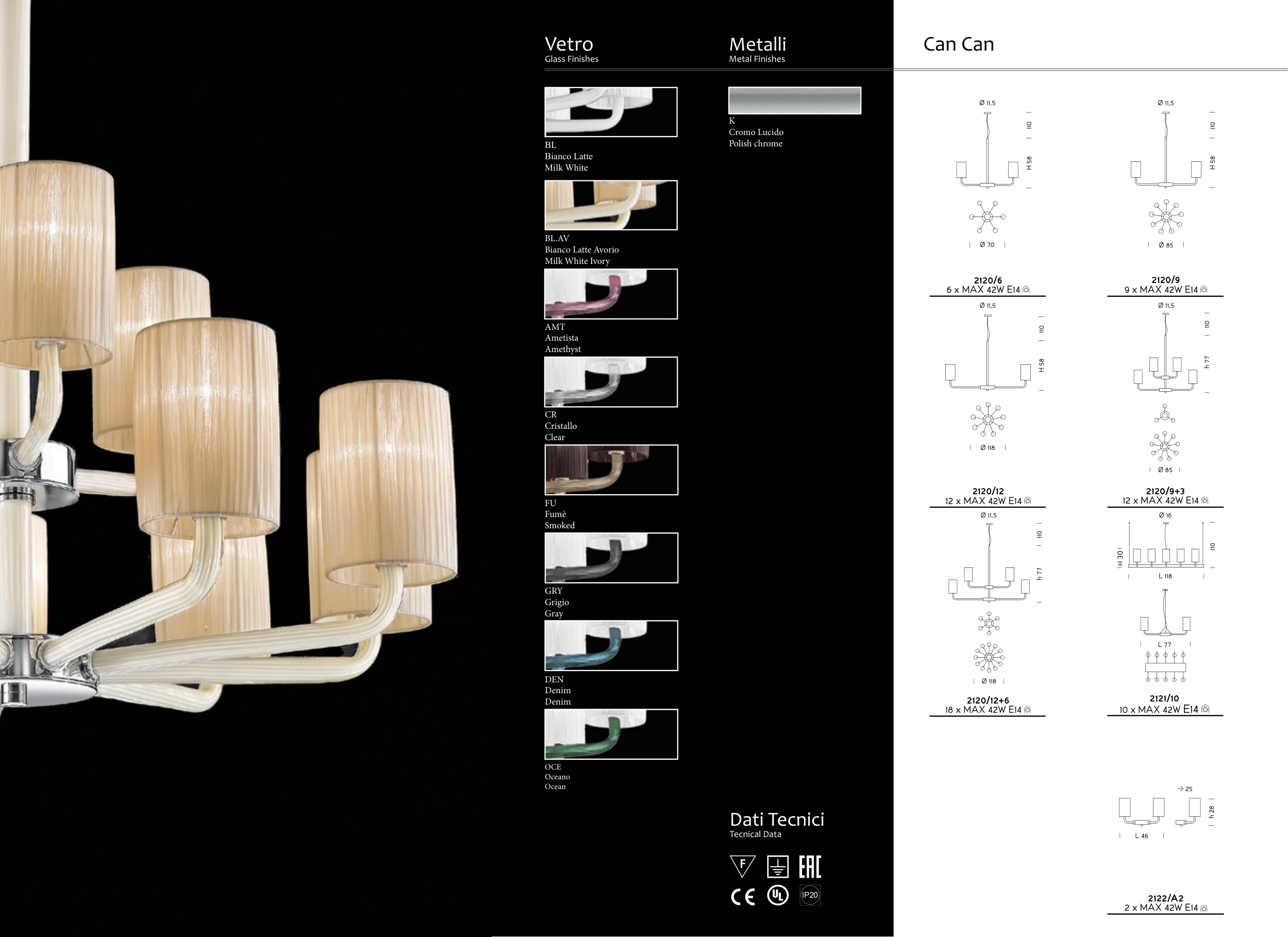Click the CE certification mark icon
Screen dimensions: 1288x937
coord(742,897)
